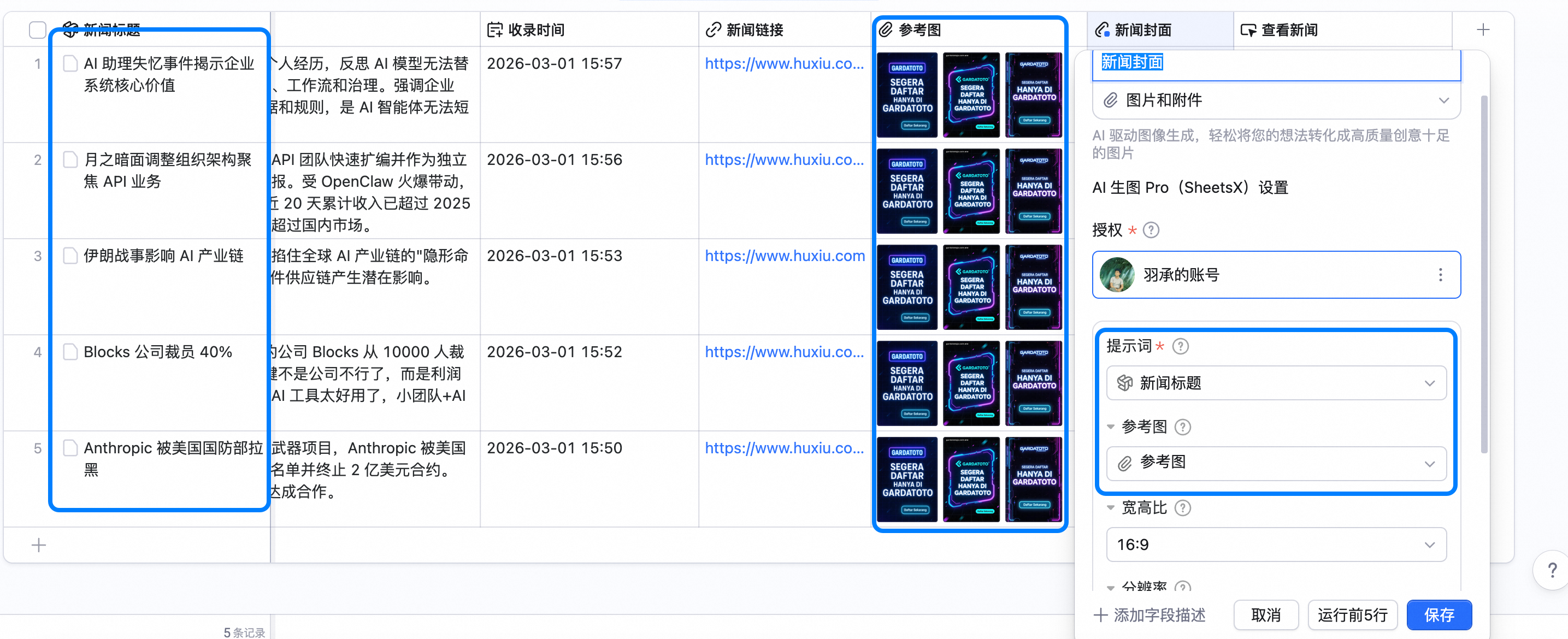This screenshot has width=1568, height=639.
Task: Click the add column plus icon
Action: point(1483,29)
